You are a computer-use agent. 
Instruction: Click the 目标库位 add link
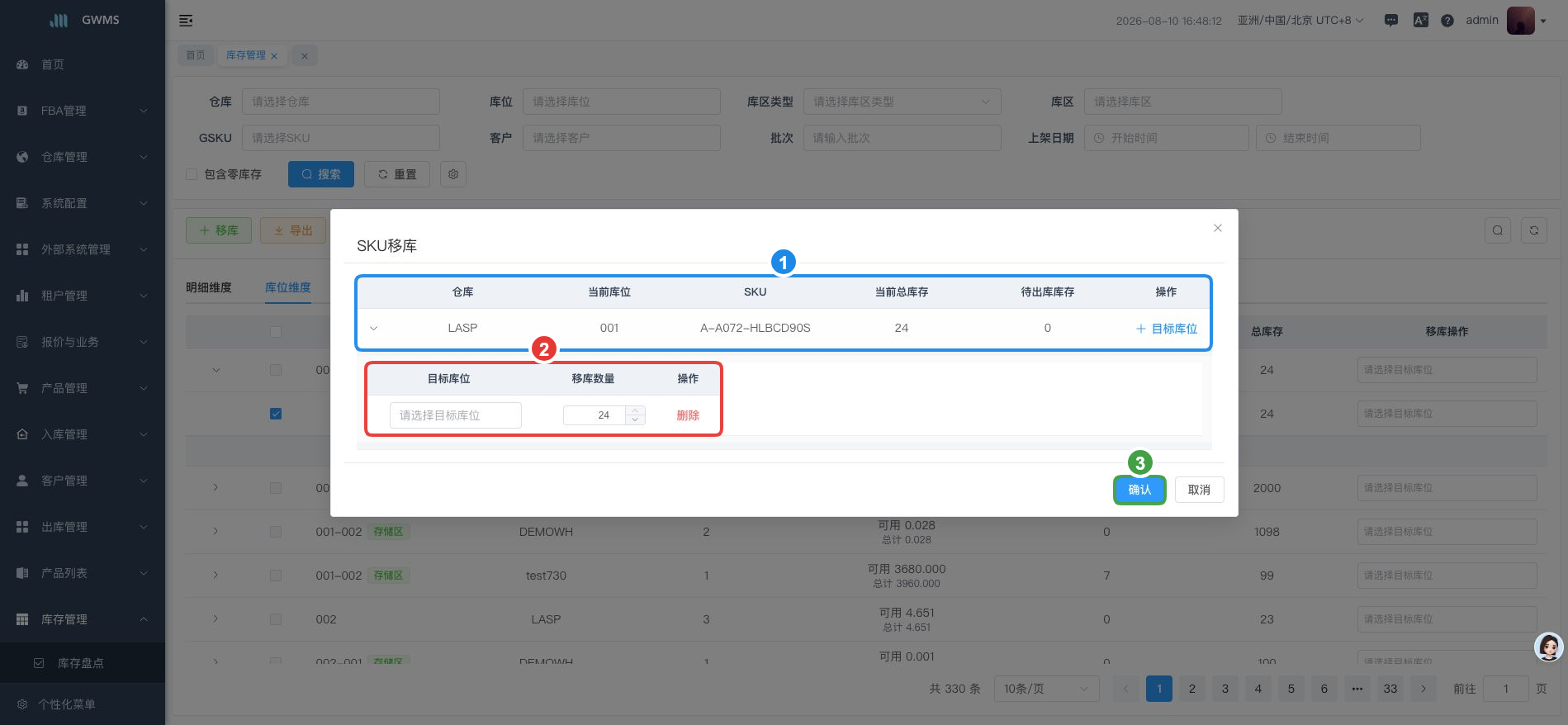pyautogui.click(x=1167, y=329)
